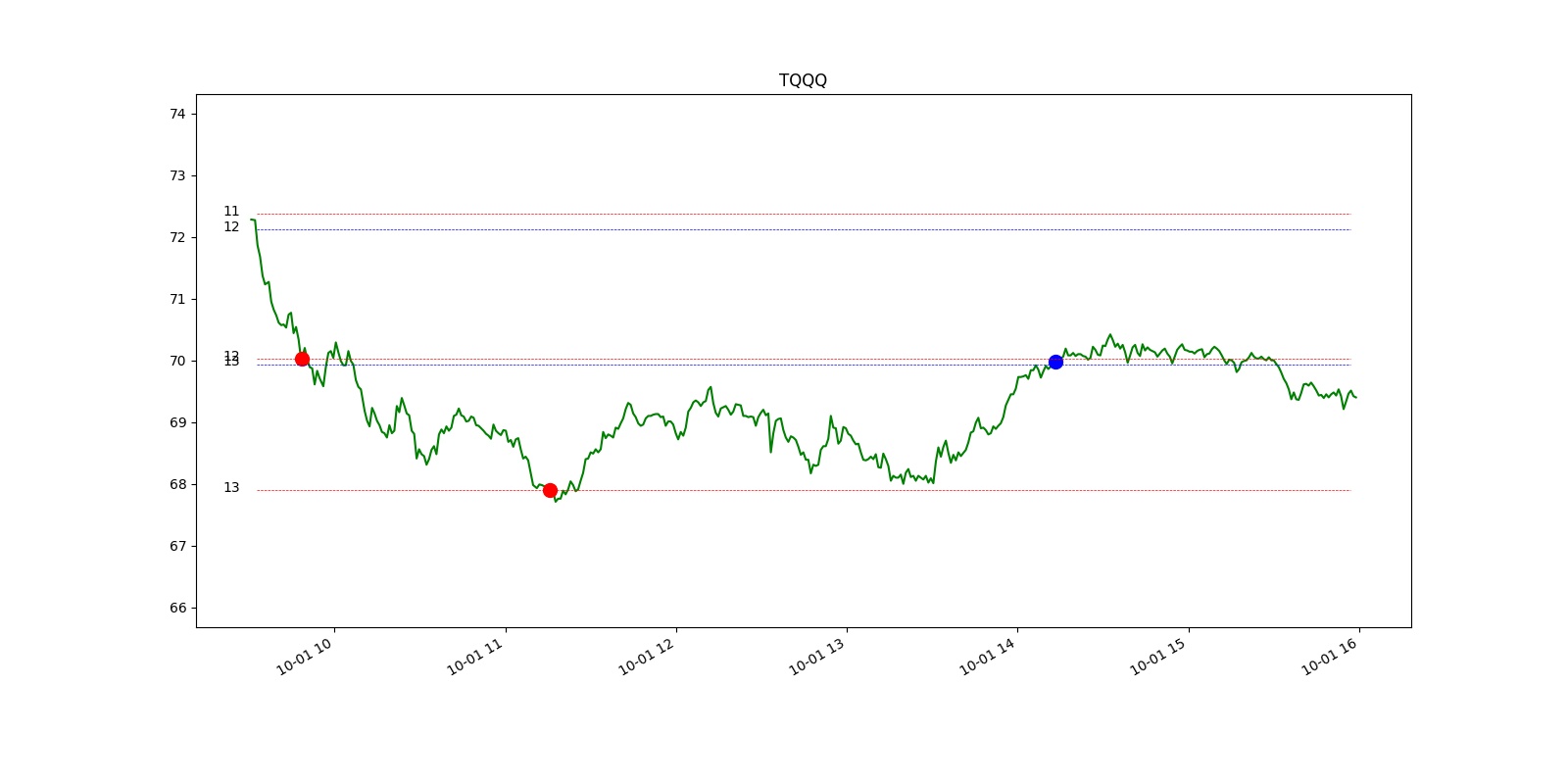1568x784 pixels.
Task: Click the level label 12 near 72
Action: 231,226
